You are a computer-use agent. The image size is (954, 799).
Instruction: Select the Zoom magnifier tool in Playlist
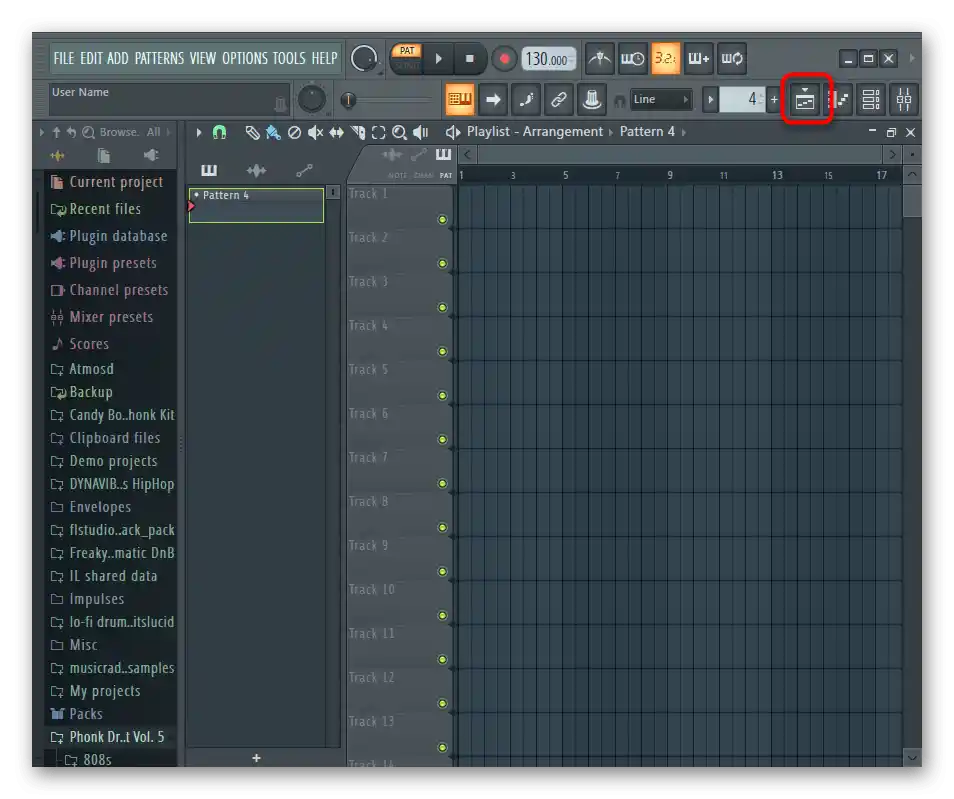pyautogui.click(x=399, y=132)
